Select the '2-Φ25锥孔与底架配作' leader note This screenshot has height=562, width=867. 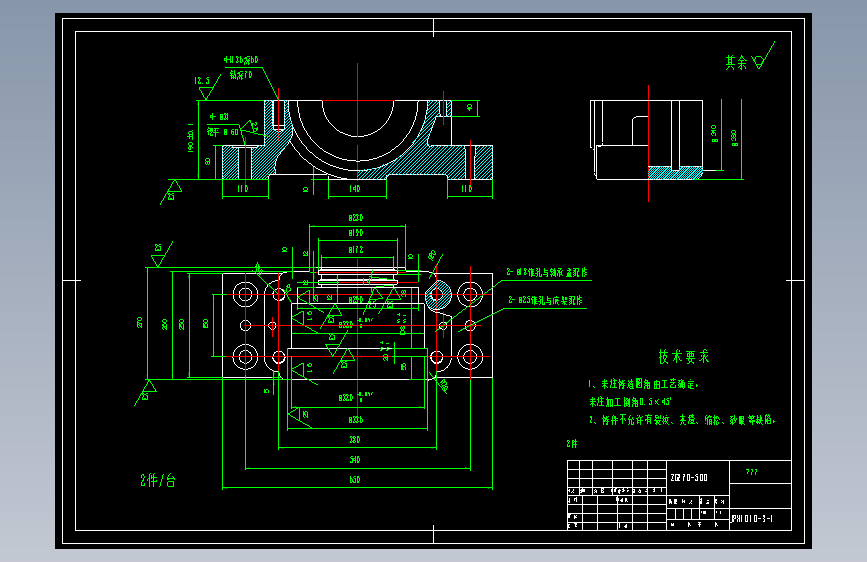click(x=545, y=300)
